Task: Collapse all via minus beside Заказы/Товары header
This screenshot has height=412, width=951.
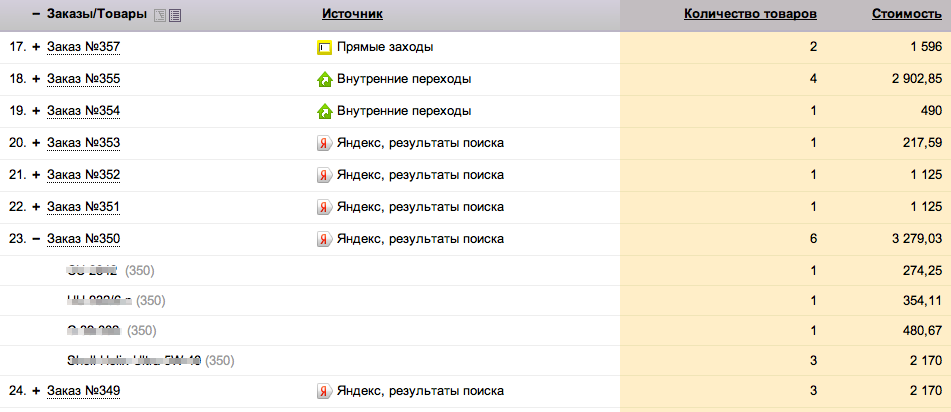Action: pos(36,15)
